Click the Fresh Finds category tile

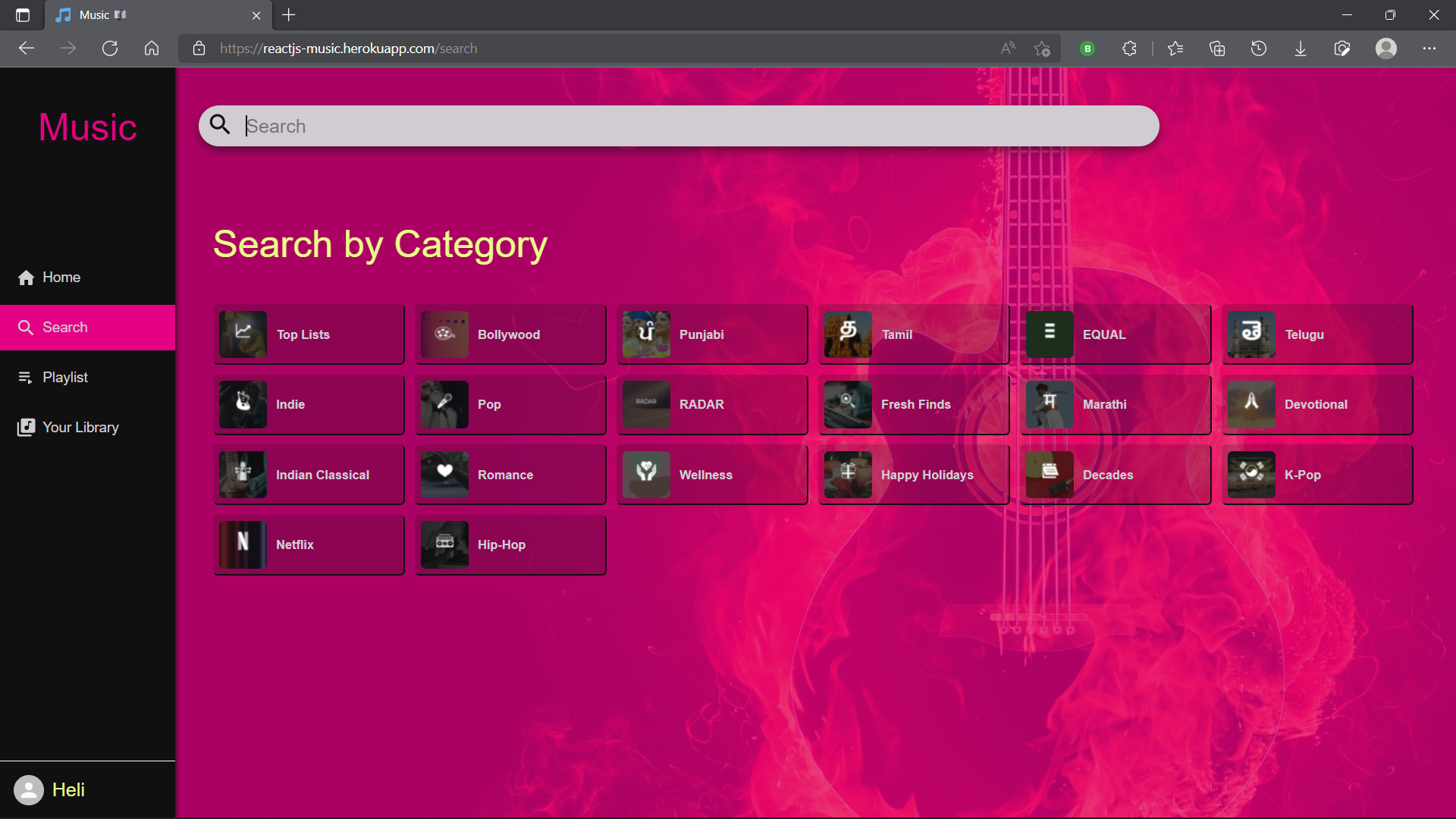[913, 404]
